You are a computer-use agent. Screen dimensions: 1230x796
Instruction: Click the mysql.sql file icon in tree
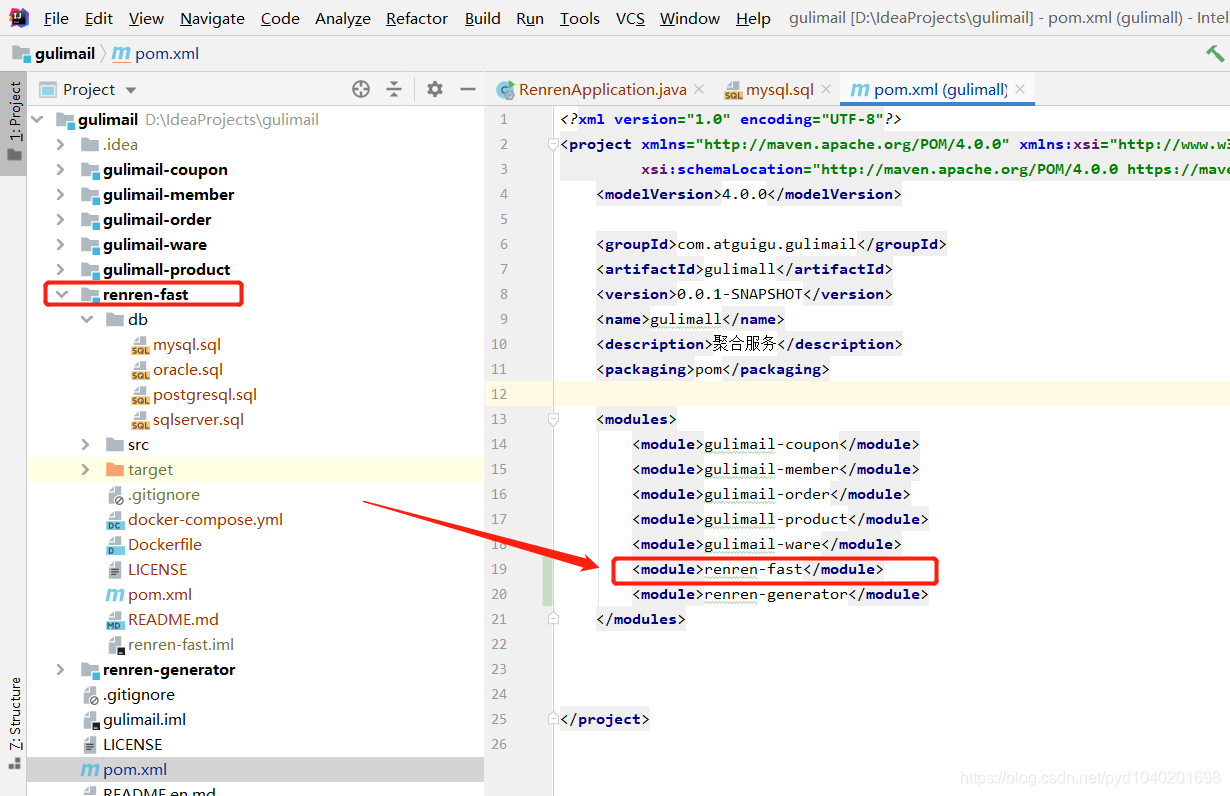tap(140, 345)
